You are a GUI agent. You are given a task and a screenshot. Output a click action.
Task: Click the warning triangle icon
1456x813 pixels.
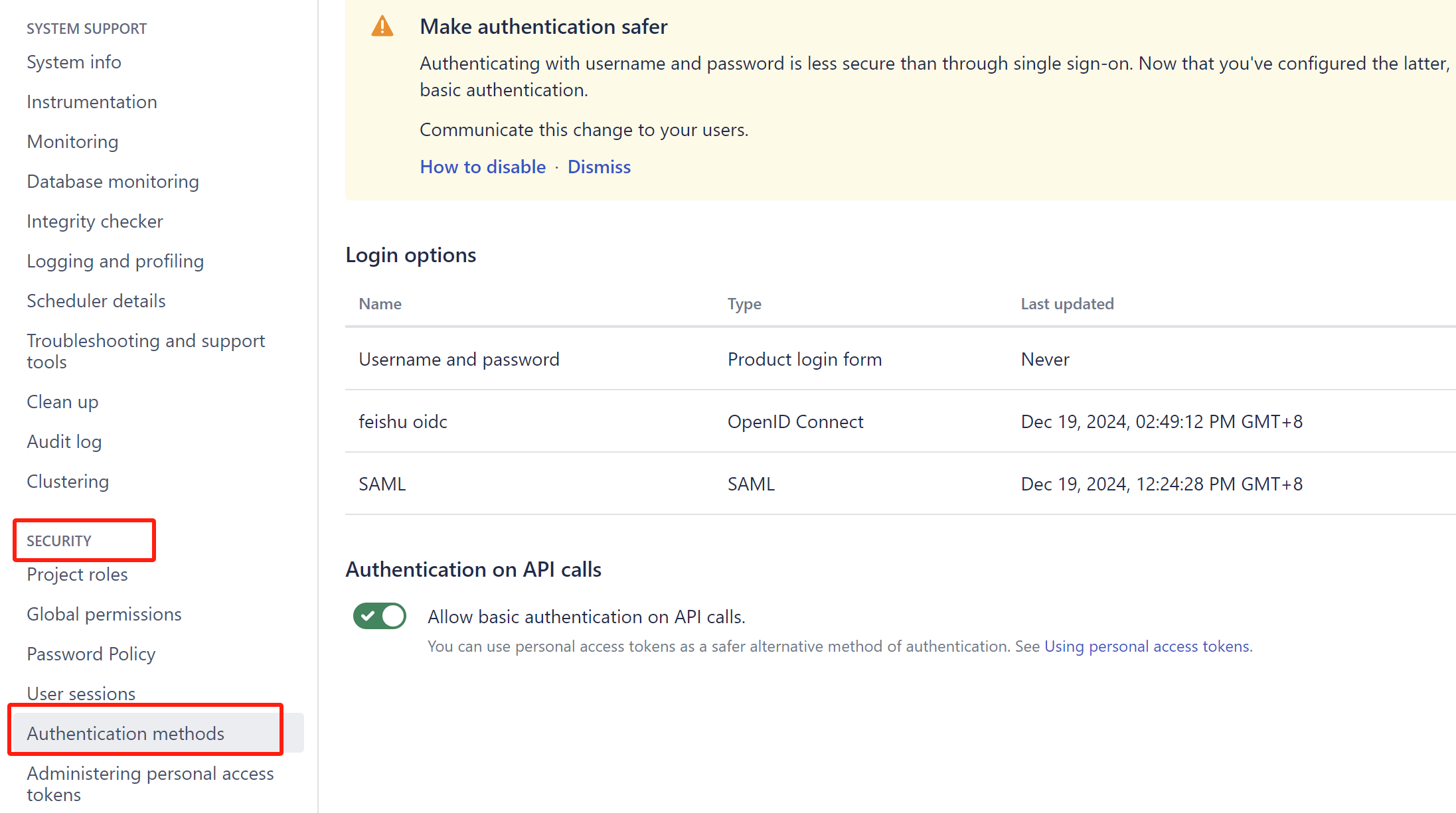pyautogui.click(x=382, y=27)
